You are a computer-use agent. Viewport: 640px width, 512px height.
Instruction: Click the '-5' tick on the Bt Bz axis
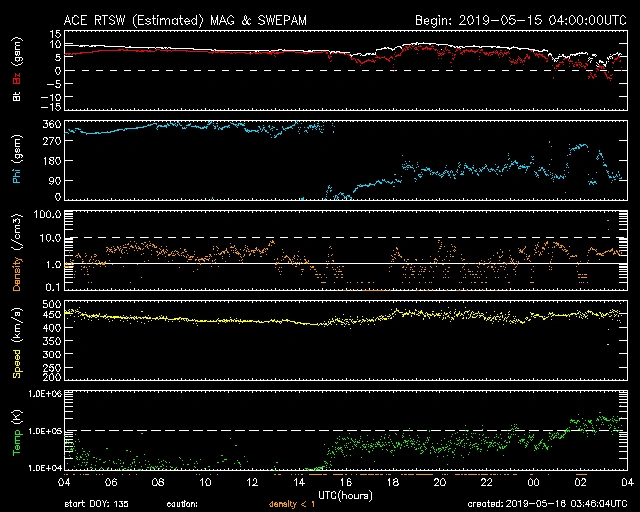[54, 84]
